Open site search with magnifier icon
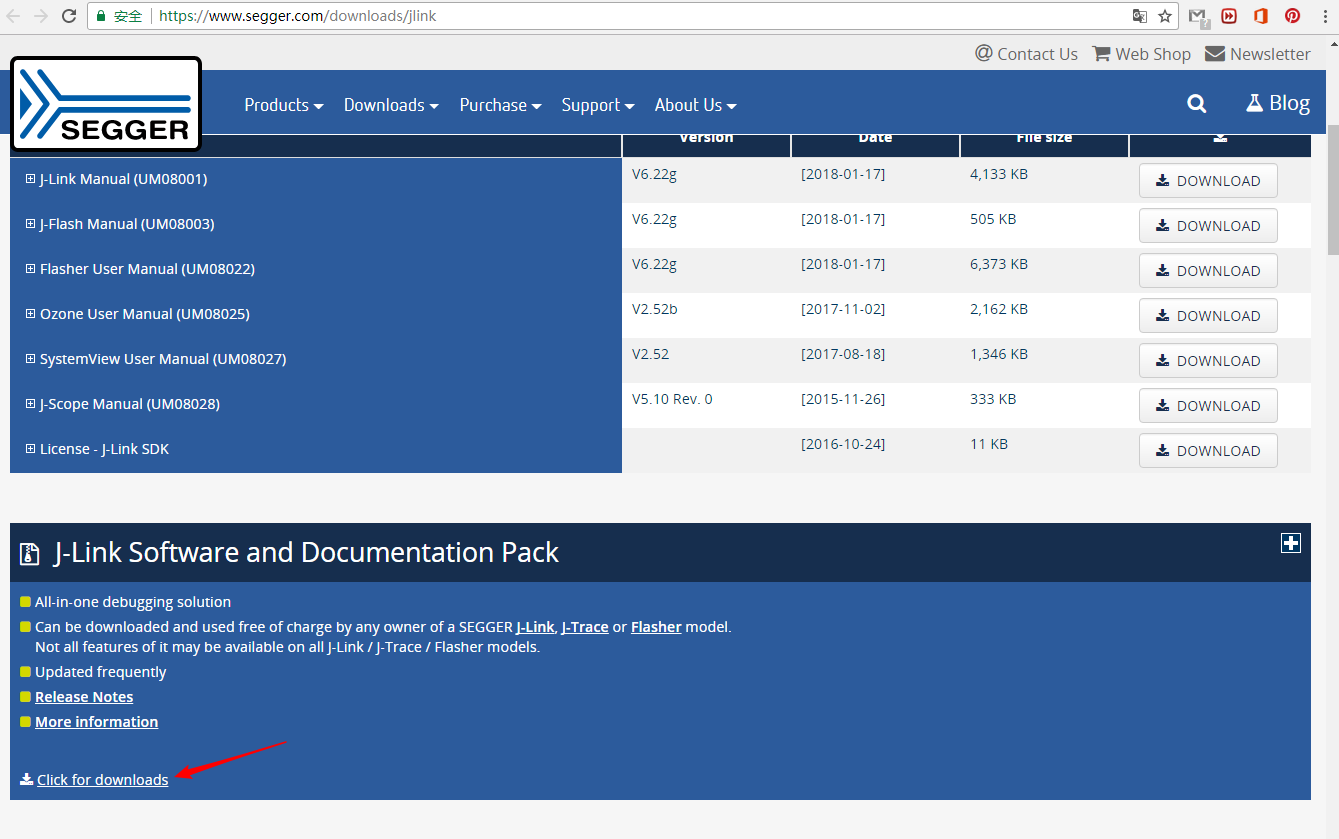The width and height of the screenshot is (1339, 839). click(1196, 104)
